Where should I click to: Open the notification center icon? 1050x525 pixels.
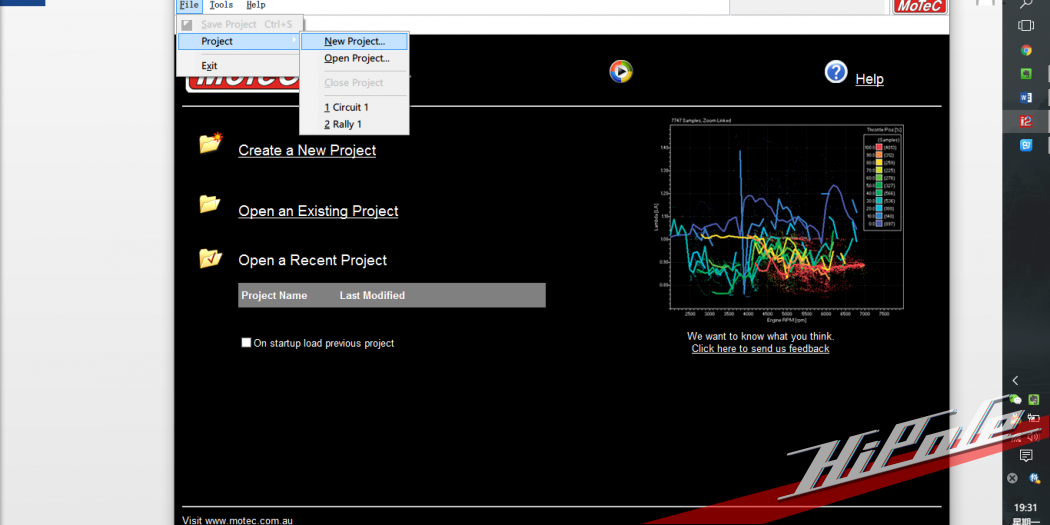coord(1025,456)
